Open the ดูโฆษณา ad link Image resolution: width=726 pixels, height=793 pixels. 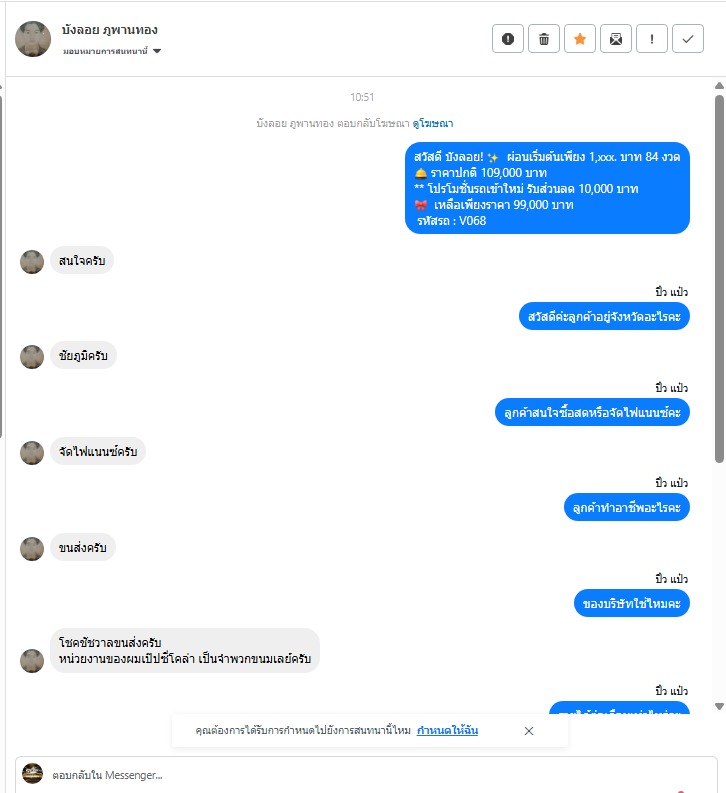[x=433, y=123]
